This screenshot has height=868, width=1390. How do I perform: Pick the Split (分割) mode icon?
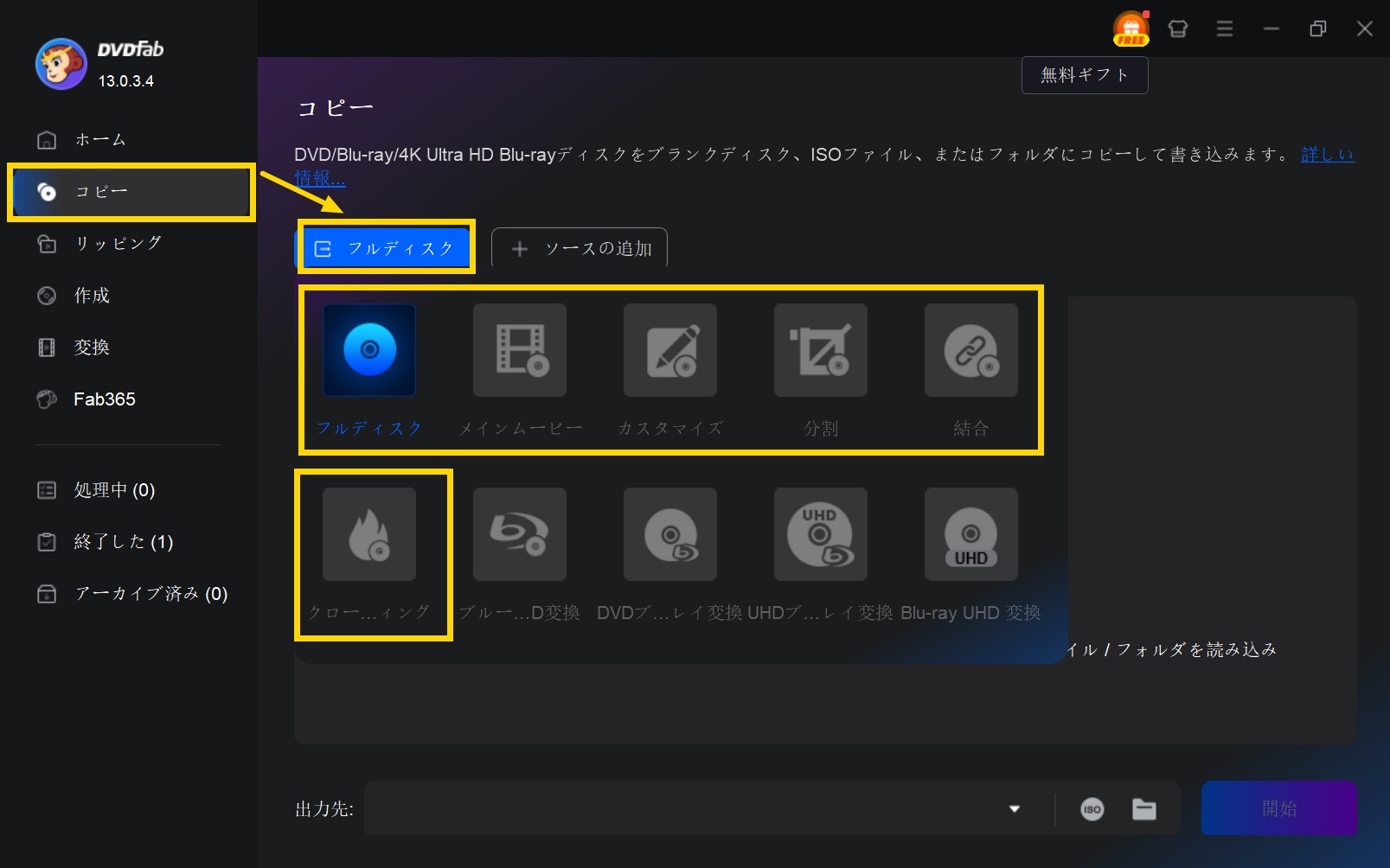click(x=821, y=350)
